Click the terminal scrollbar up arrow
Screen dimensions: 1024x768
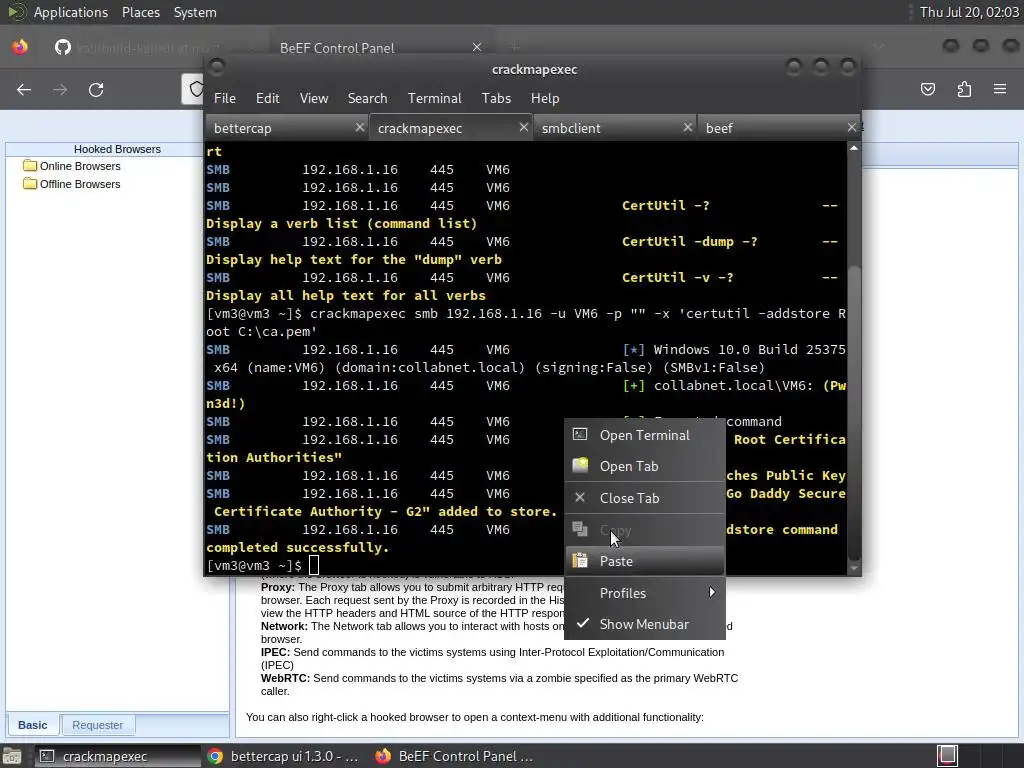(x=854, y=148)
